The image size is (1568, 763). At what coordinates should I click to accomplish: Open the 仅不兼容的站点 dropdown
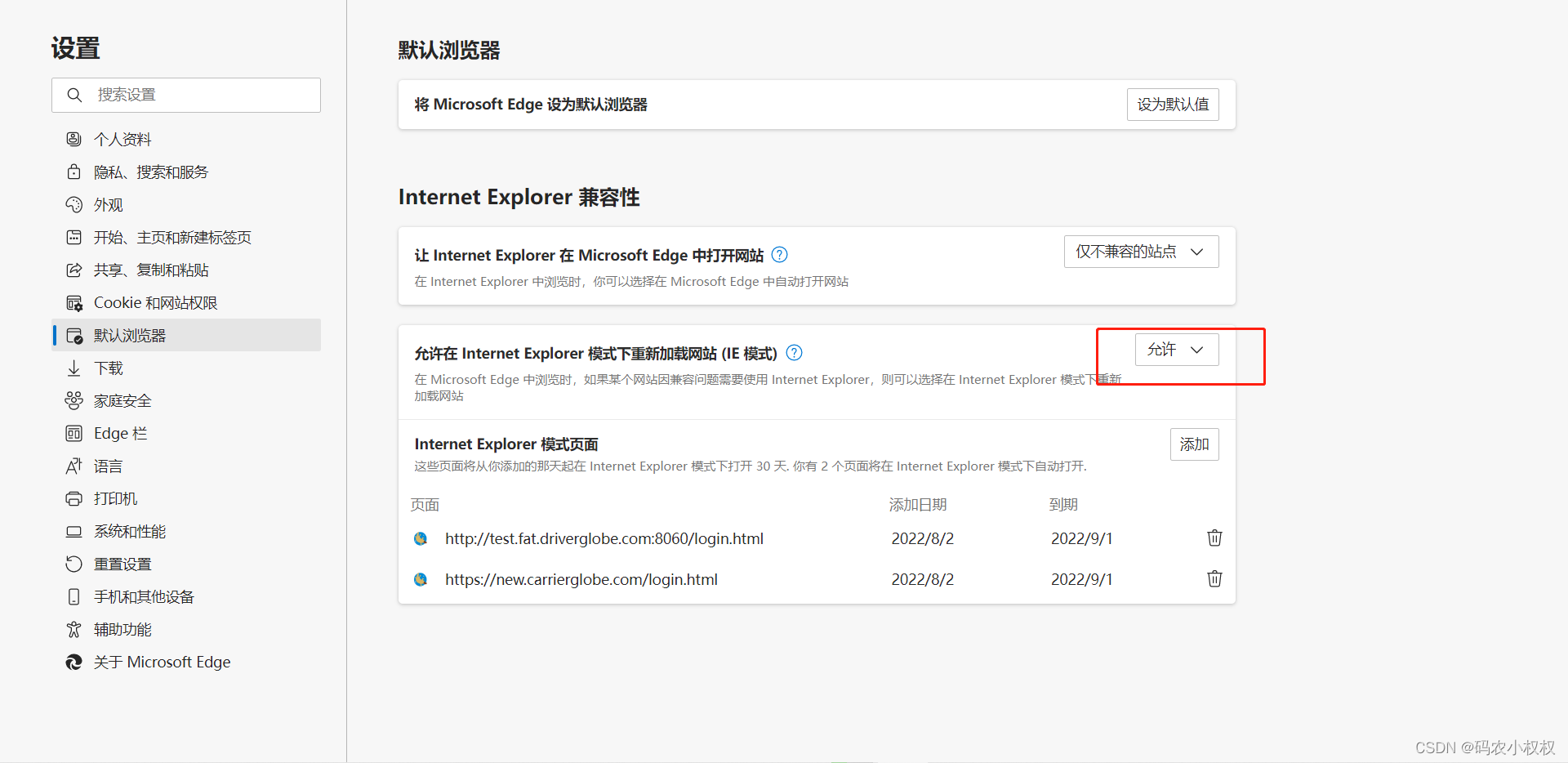click(x=1141, y=252)
